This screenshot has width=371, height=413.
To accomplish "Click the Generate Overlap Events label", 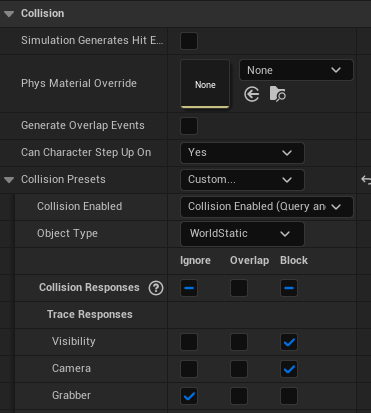I will 83,125.
